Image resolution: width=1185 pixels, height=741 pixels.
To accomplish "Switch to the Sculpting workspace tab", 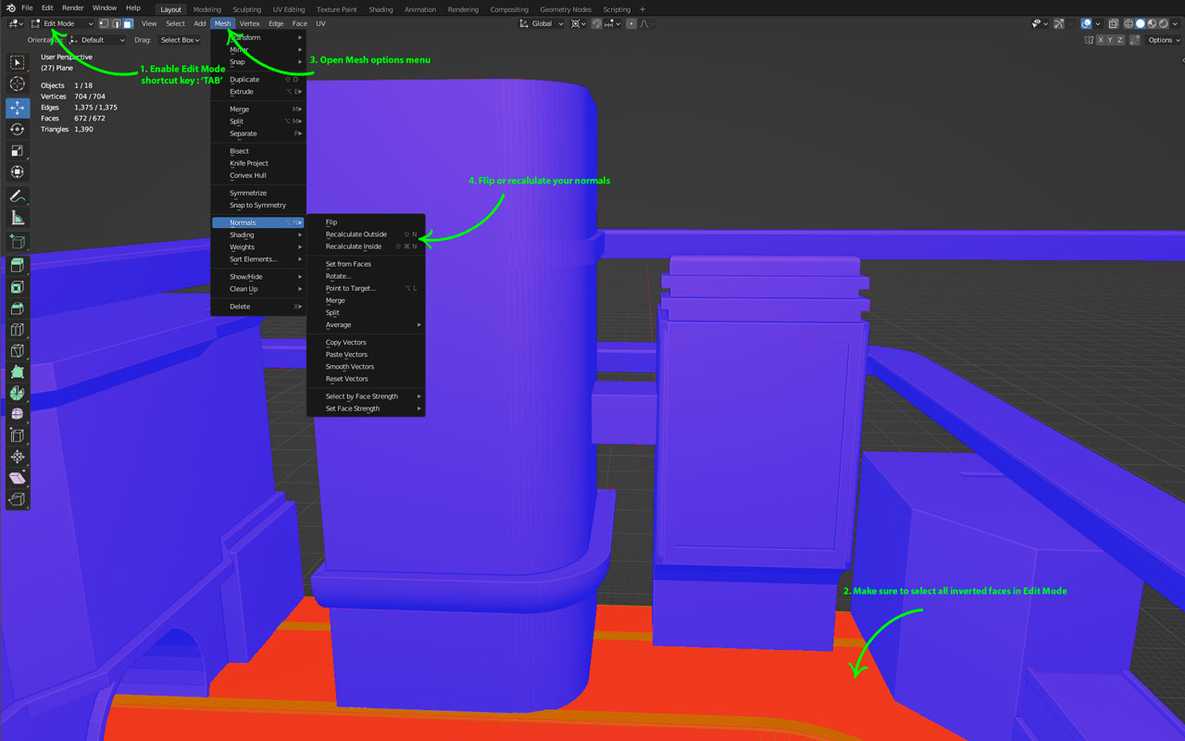I will 246,9.
